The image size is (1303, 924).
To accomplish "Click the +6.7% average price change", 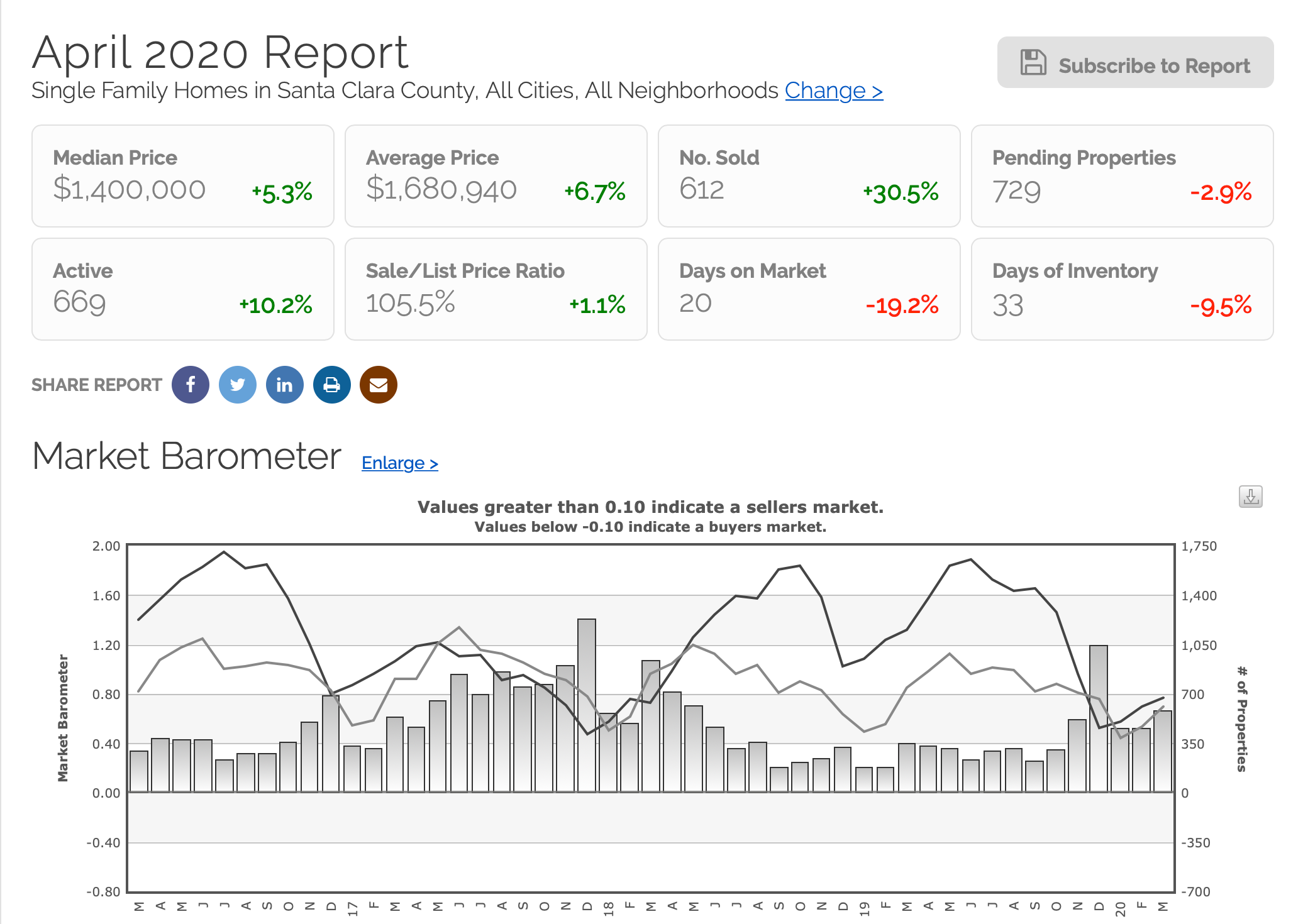I will (594, 192).
